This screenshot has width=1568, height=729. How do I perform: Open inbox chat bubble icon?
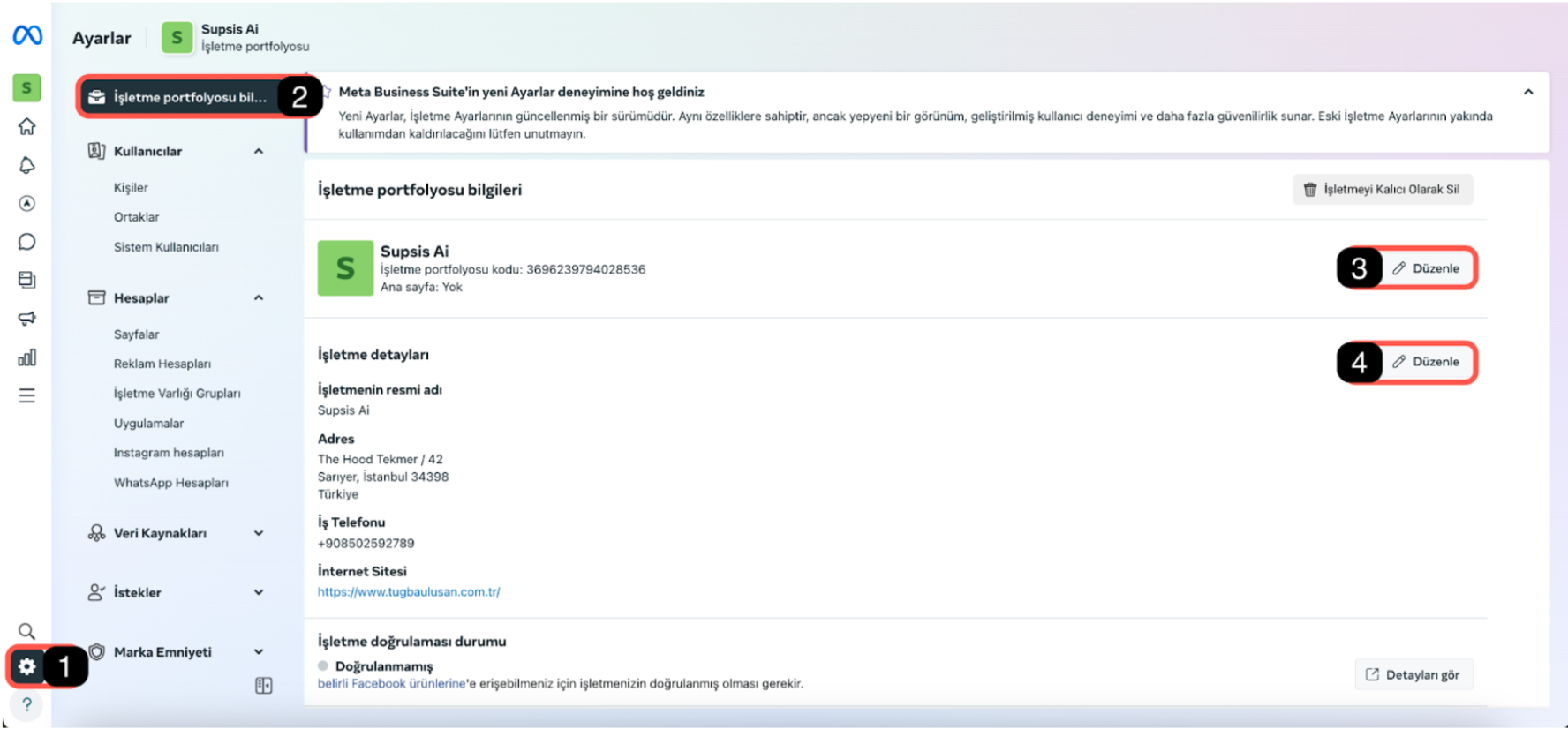point(26,242)
